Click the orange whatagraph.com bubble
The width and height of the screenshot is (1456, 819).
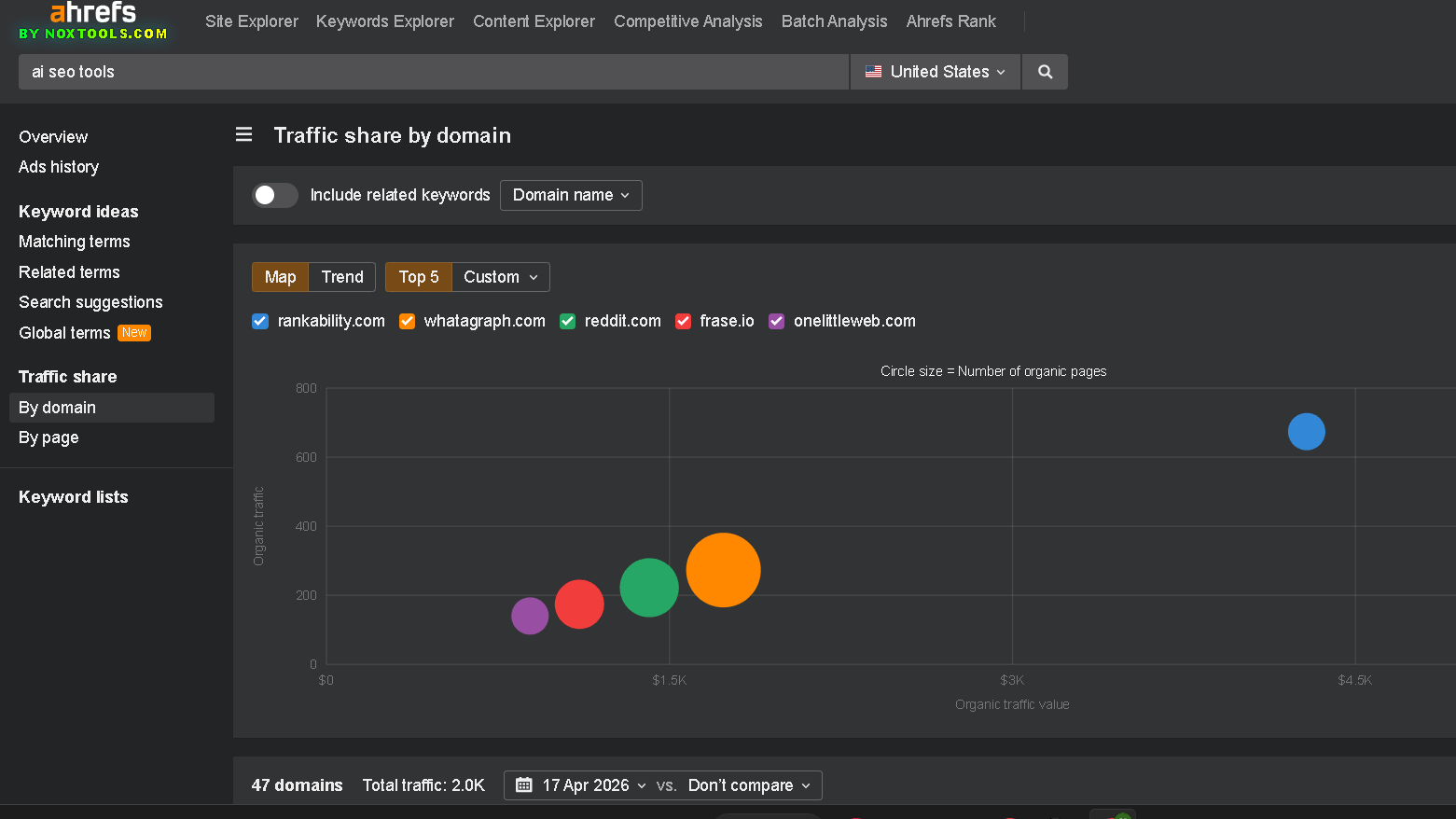point(724,570)
